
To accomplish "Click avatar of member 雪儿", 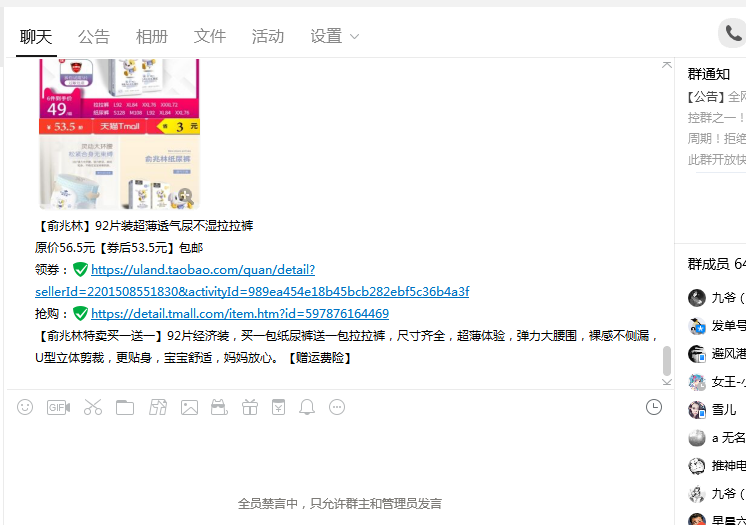I will [697, 410].
